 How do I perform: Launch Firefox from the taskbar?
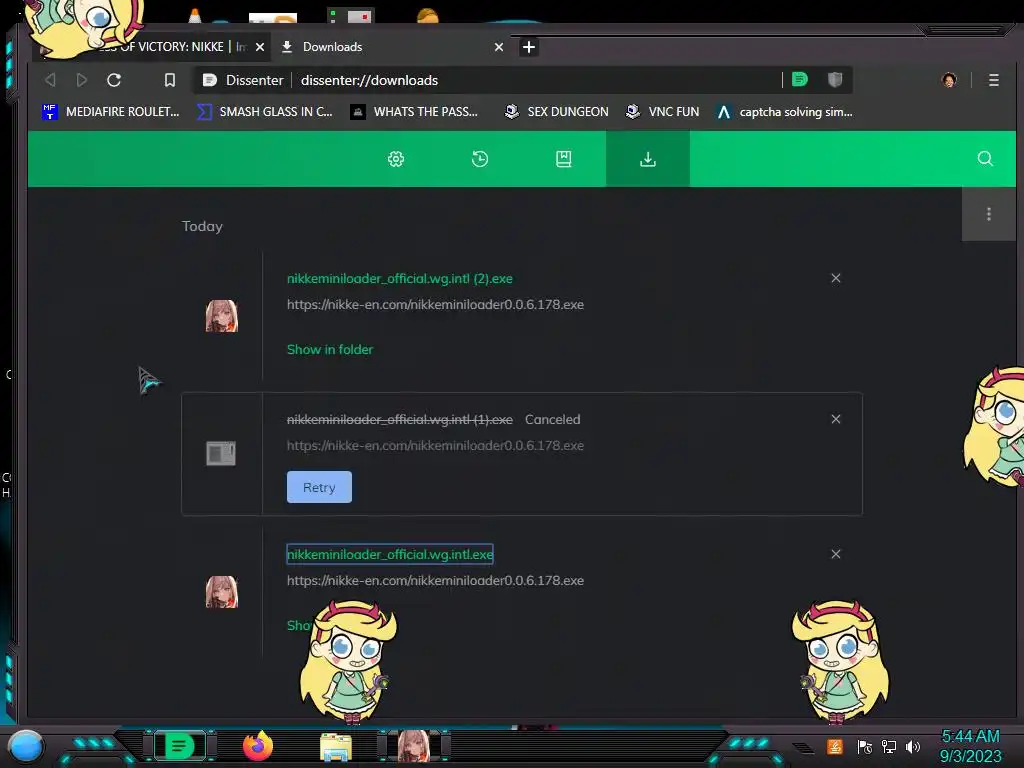(258, 746)
